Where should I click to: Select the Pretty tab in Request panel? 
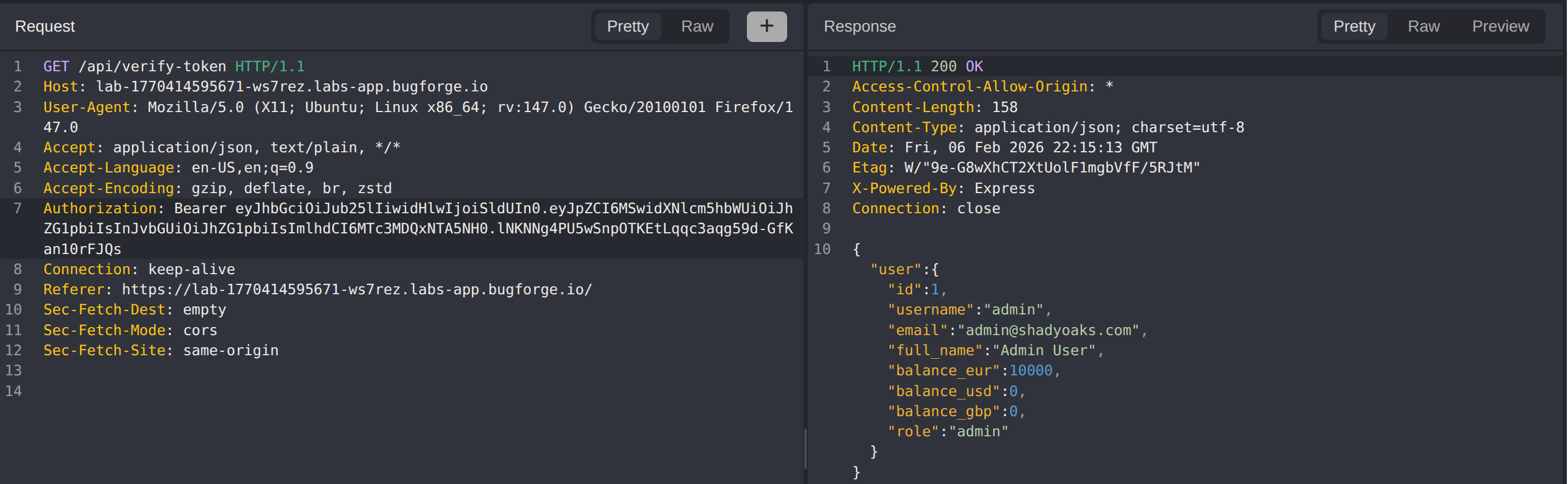[627, 26]
